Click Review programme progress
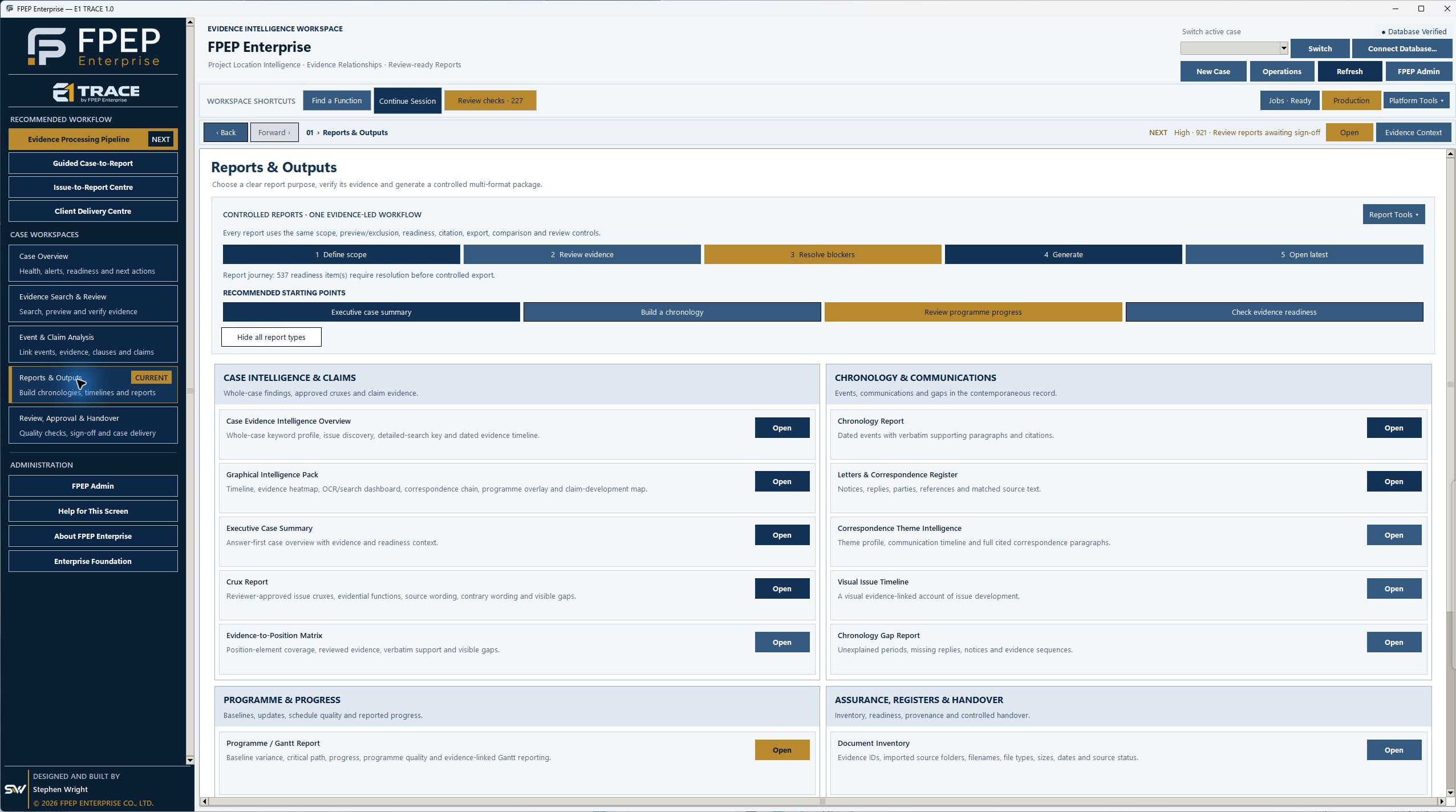This screenshot has width=1456, height=812. click(973, 312)
